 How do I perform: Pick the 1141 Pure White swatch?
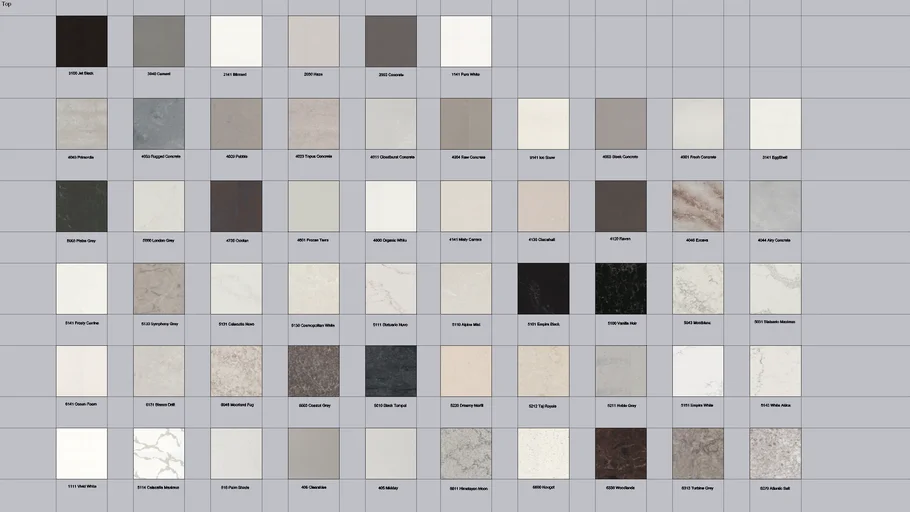click(x=466, y=41)
